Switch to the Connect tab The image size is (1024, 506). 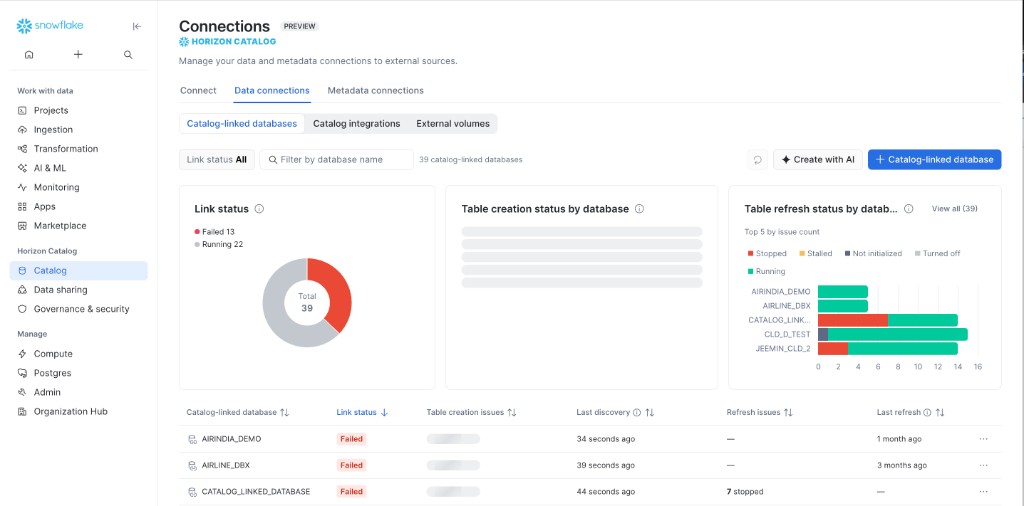(198, 91)
